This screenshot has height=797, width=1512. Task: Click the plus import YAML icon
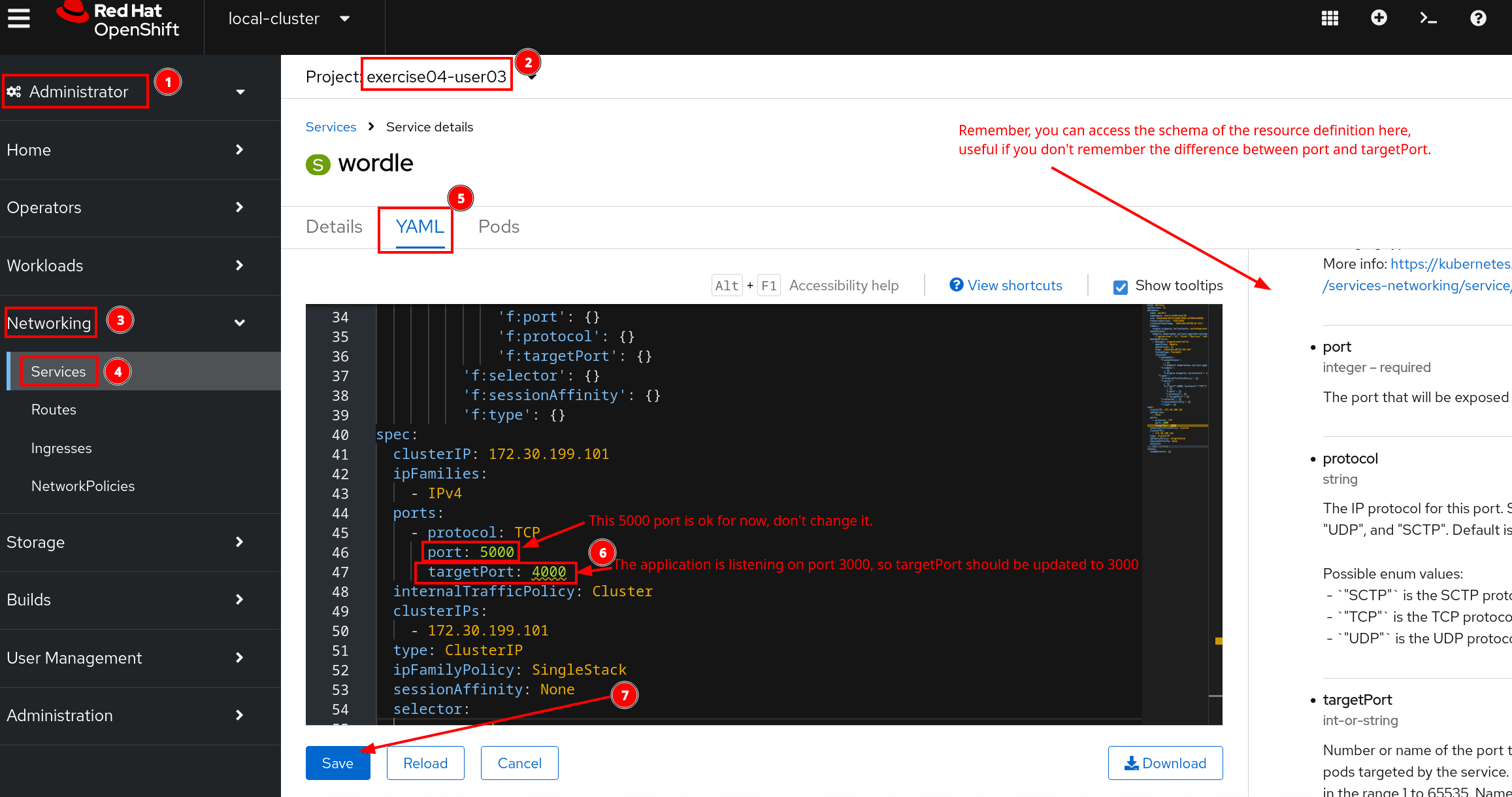1379,18
